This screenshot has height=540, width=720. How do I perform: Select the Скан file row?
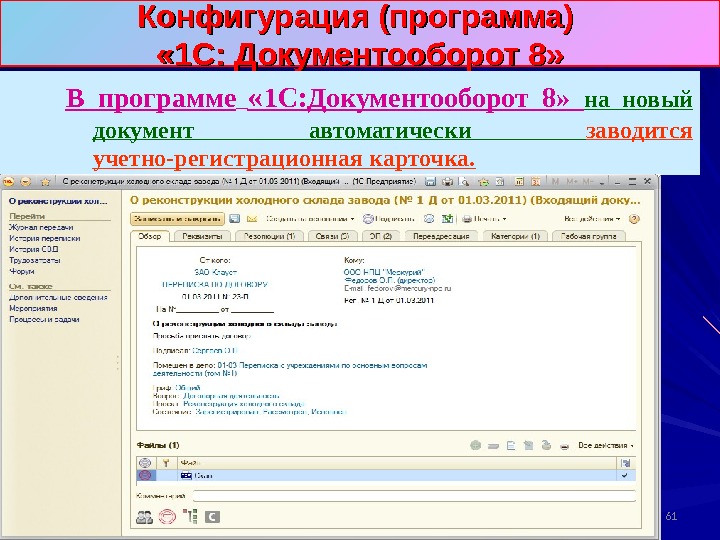coord(386,476)
